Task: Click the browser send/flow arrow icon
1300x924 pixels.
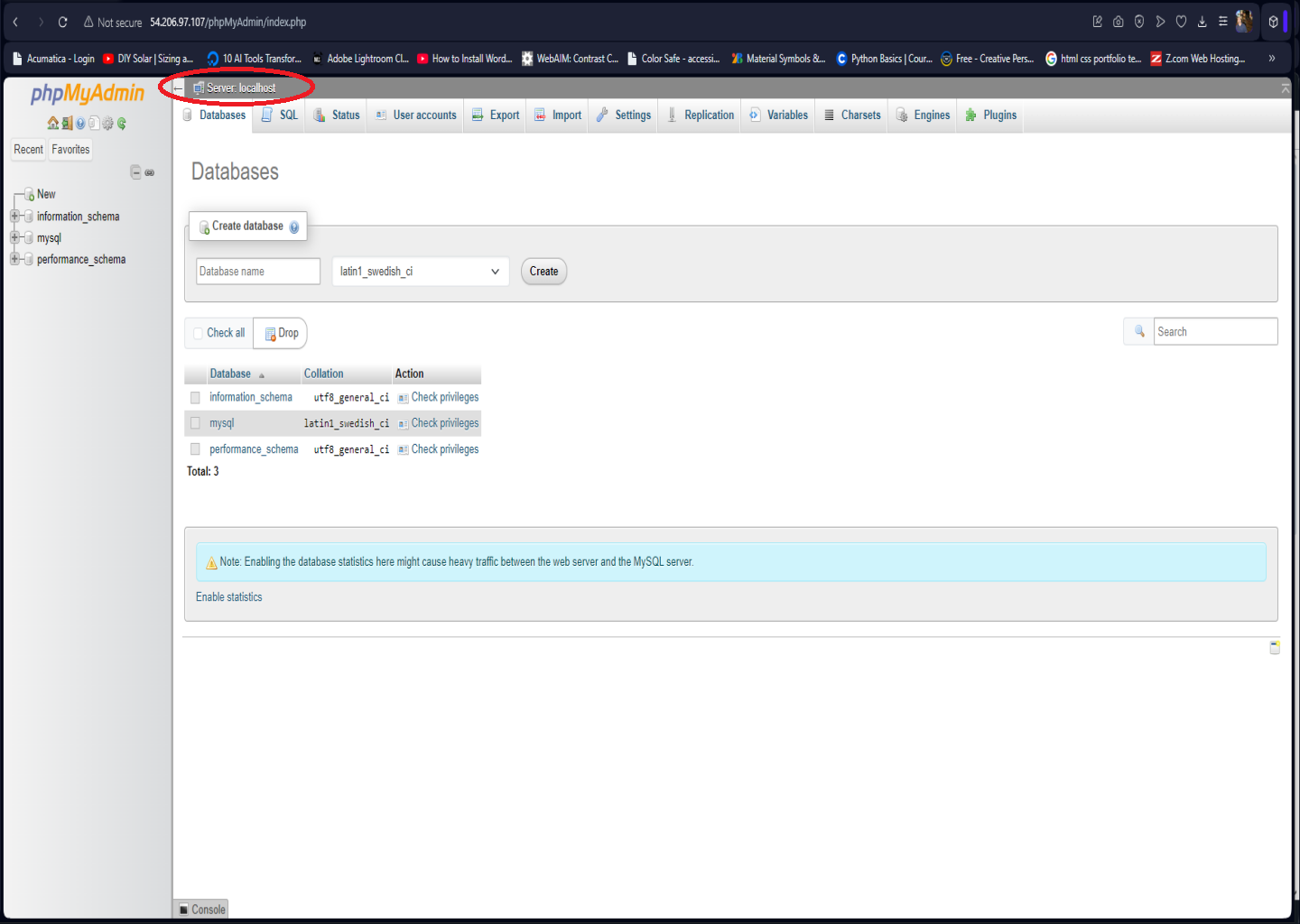Action: 1160,22
